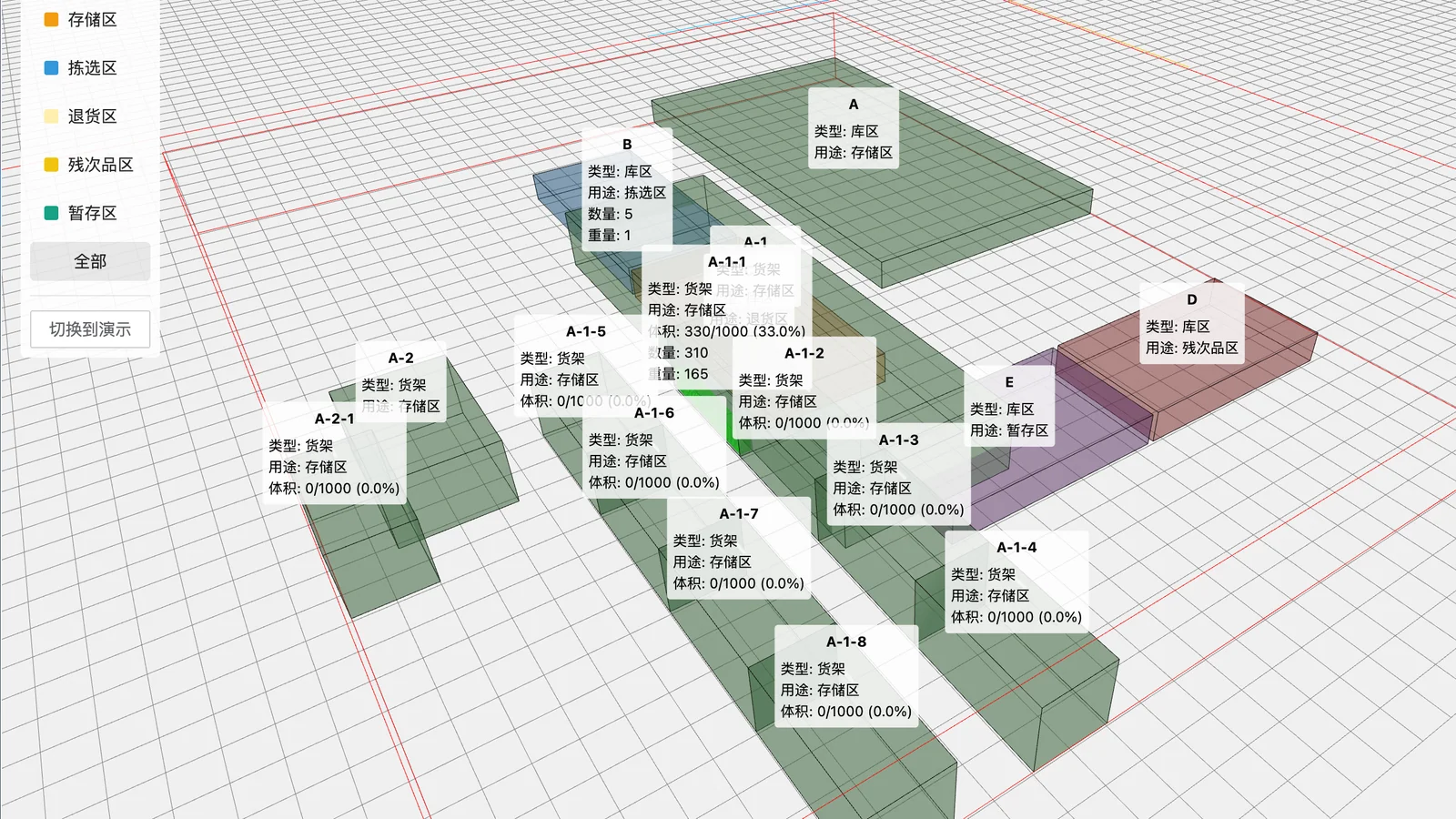Click the 体积: 330/1000 (33.0%) value
Image resolution: width=1456 pixels, height=819 pixels.
click(x=727, y=331)
